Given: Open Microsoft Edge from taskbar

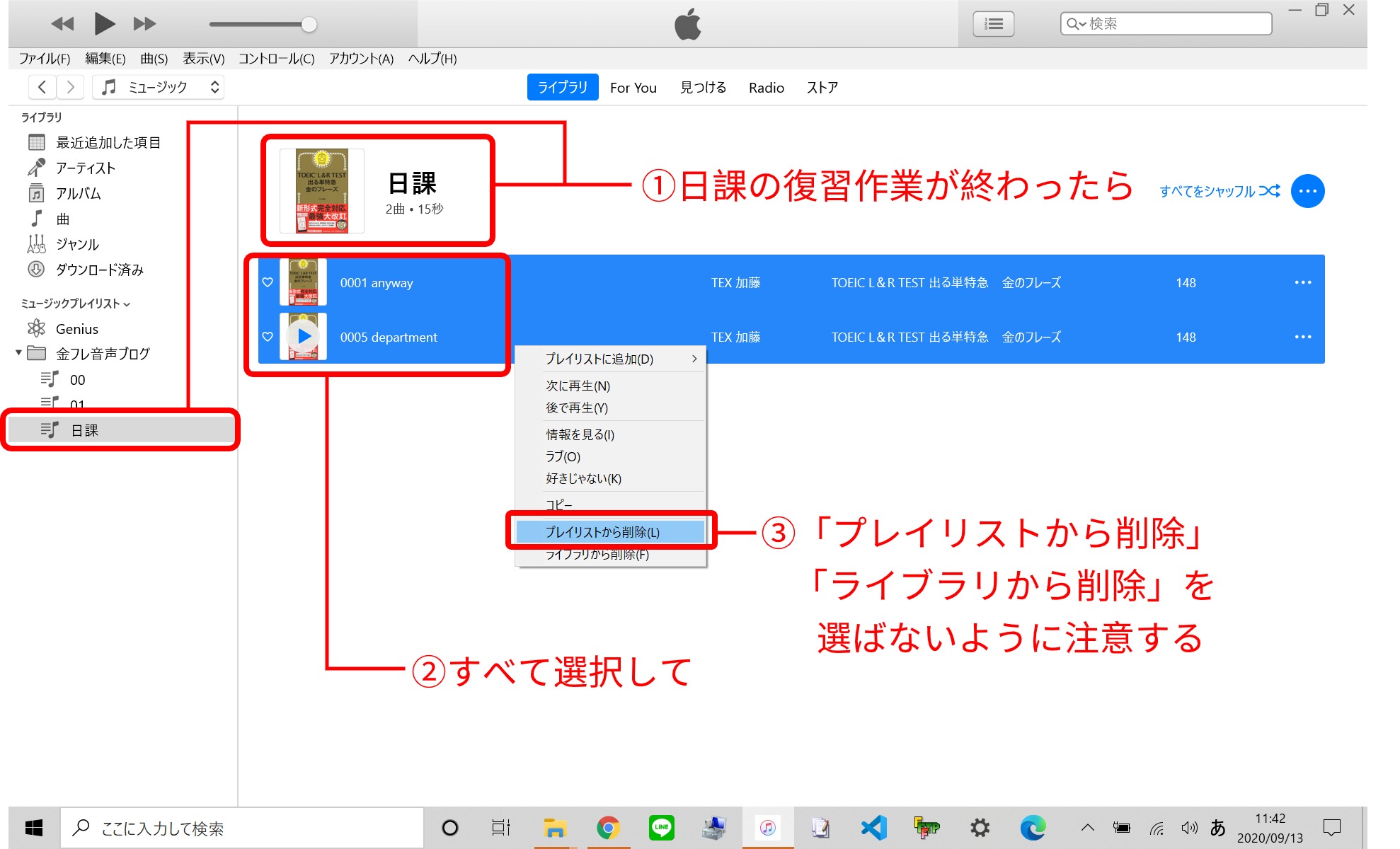Looking at the screenshot, I should tap(1033, 828).
